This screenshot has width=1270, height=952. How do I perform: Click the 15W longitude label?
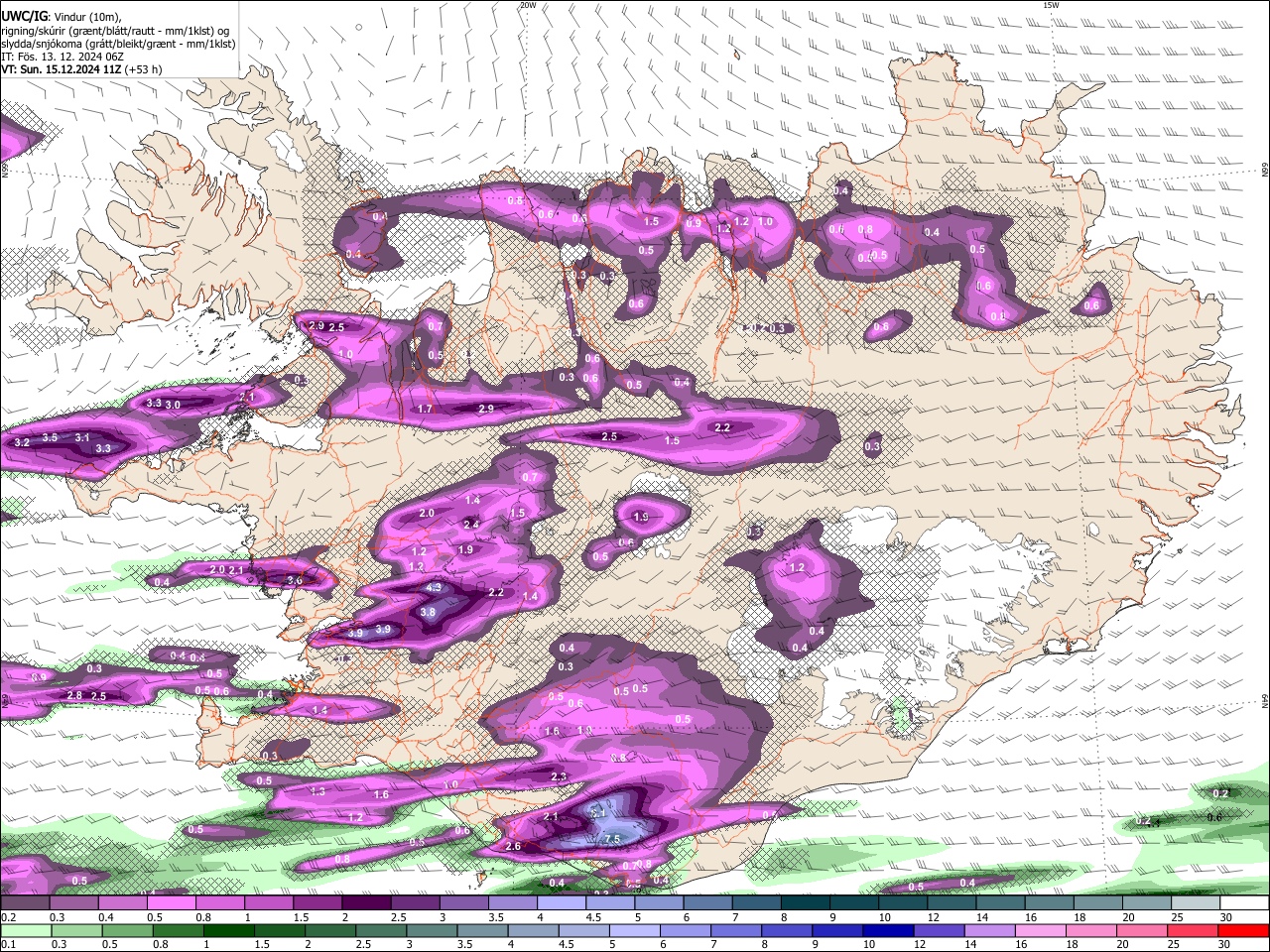point(1052,5)
